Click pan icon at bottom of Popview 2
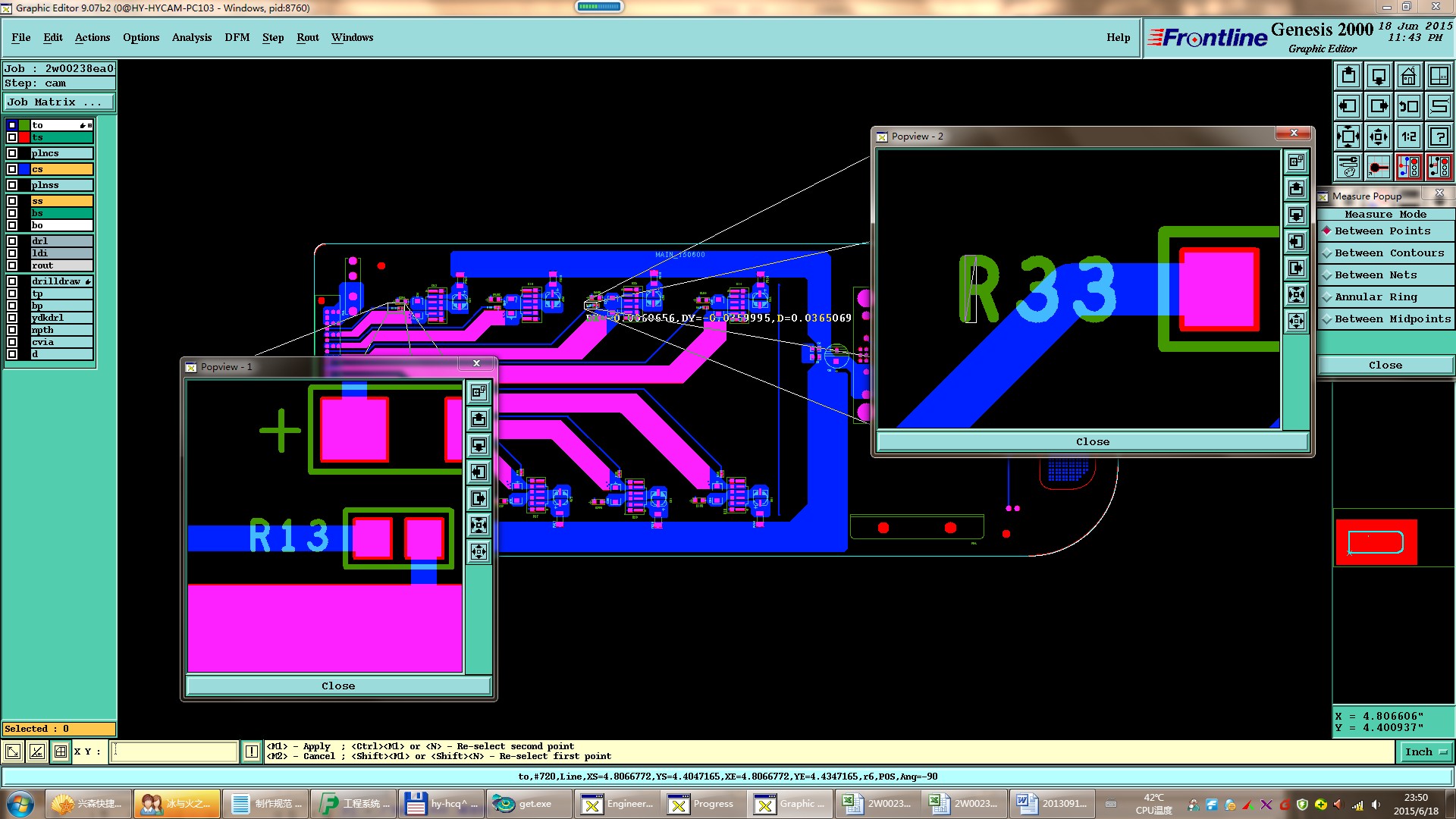Viewport: 1456px width, 819px height. 1297,321
